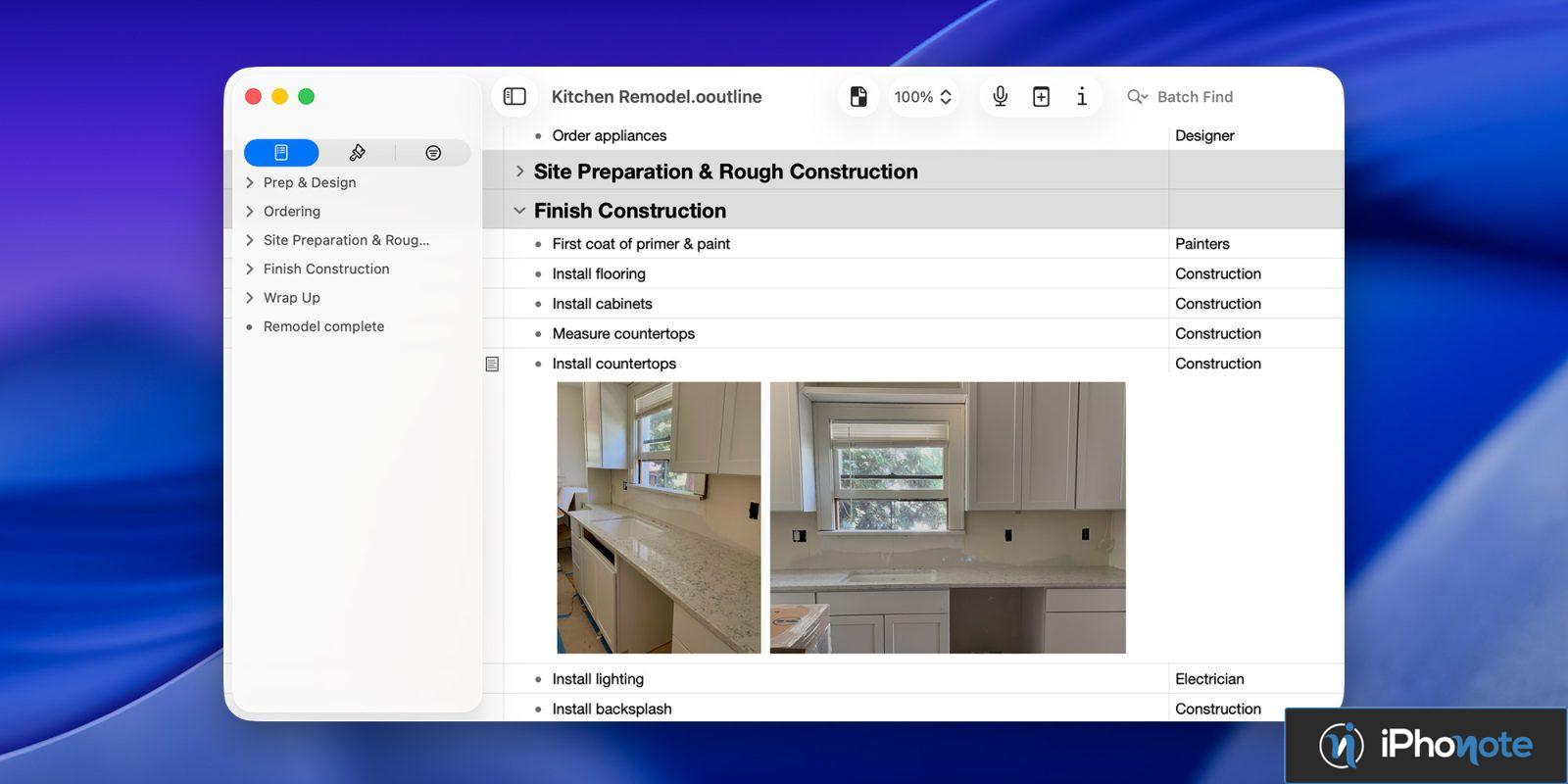Zoom the window with the green button

pos(306,96)
